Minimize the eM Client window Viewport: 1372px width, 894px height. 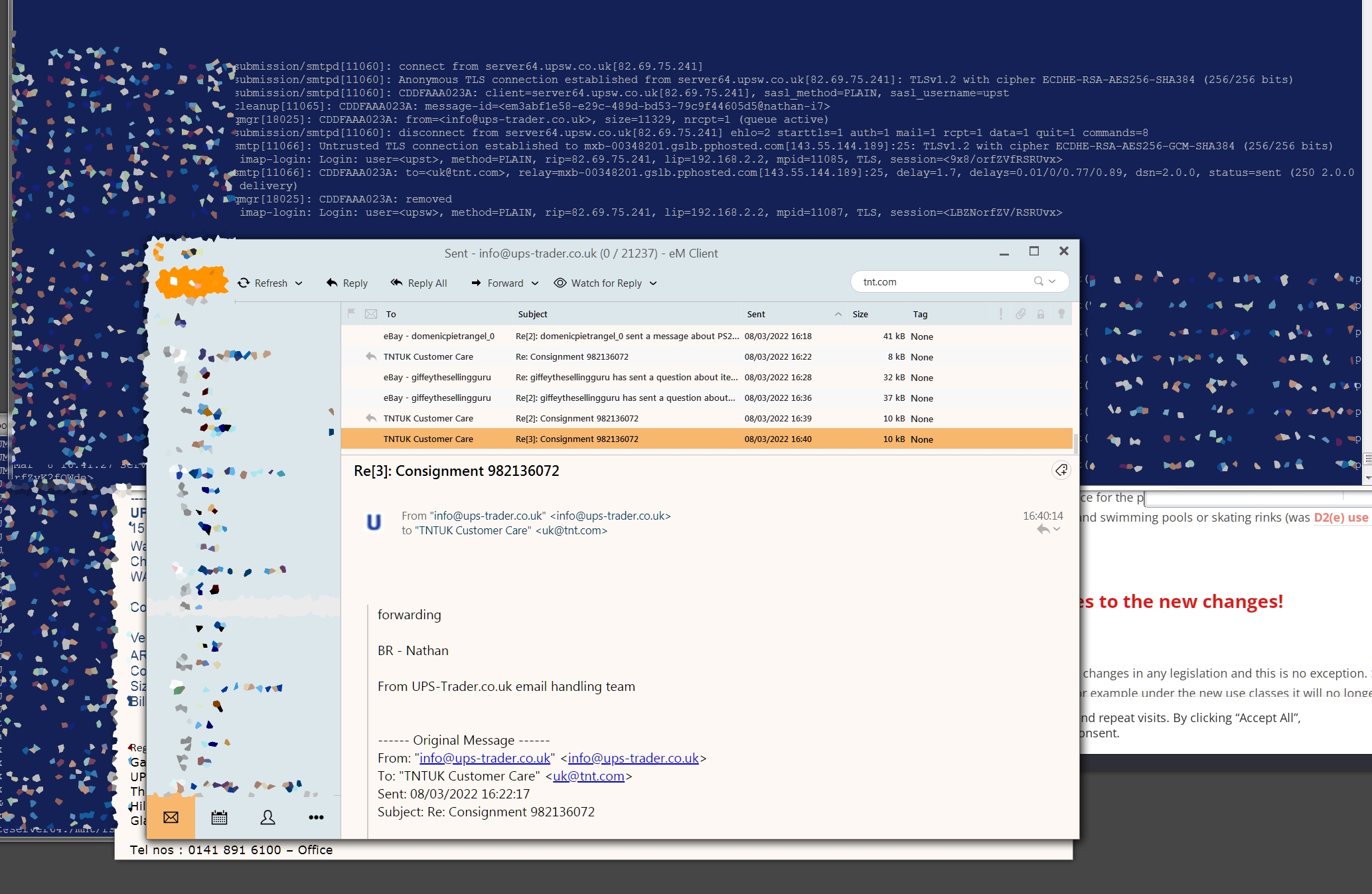pyautogui.click(x=1004, y=253)
